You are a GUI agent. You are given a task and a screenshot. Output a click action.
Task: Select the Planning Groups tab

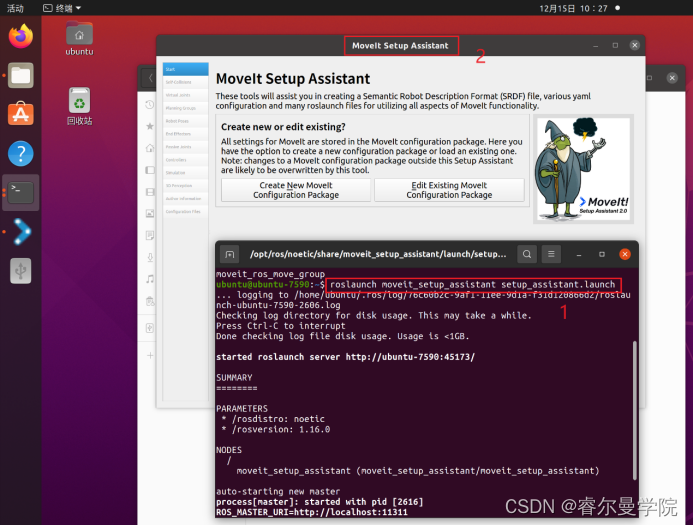point(186,108)
